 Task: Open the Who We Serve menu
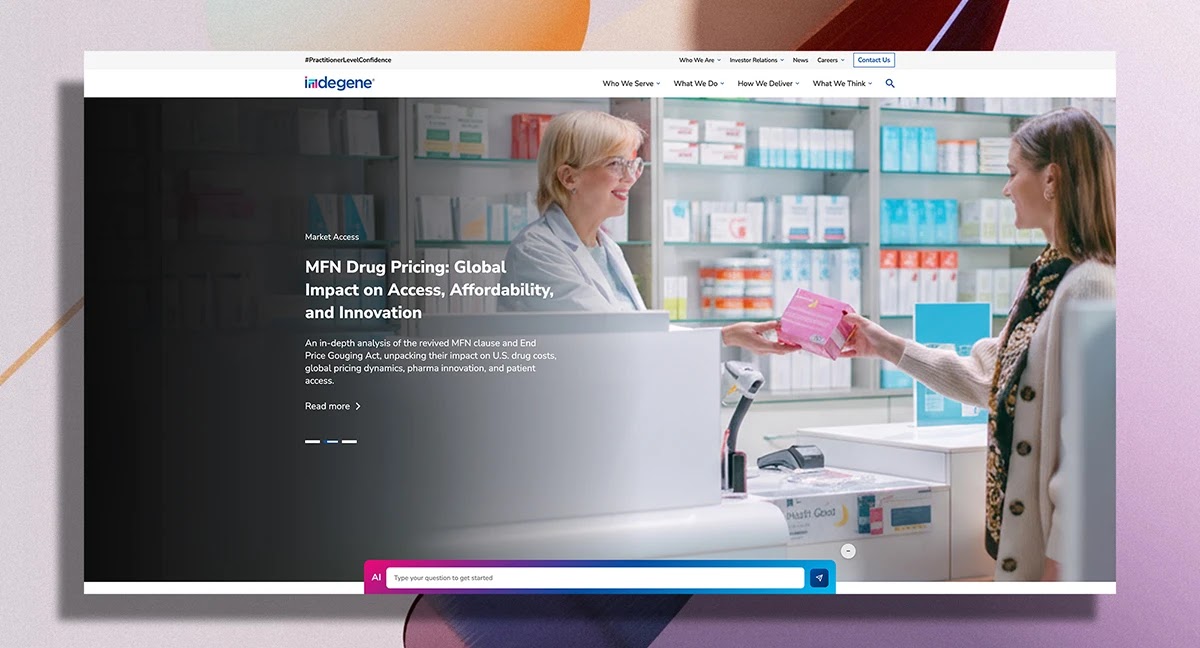631,84
